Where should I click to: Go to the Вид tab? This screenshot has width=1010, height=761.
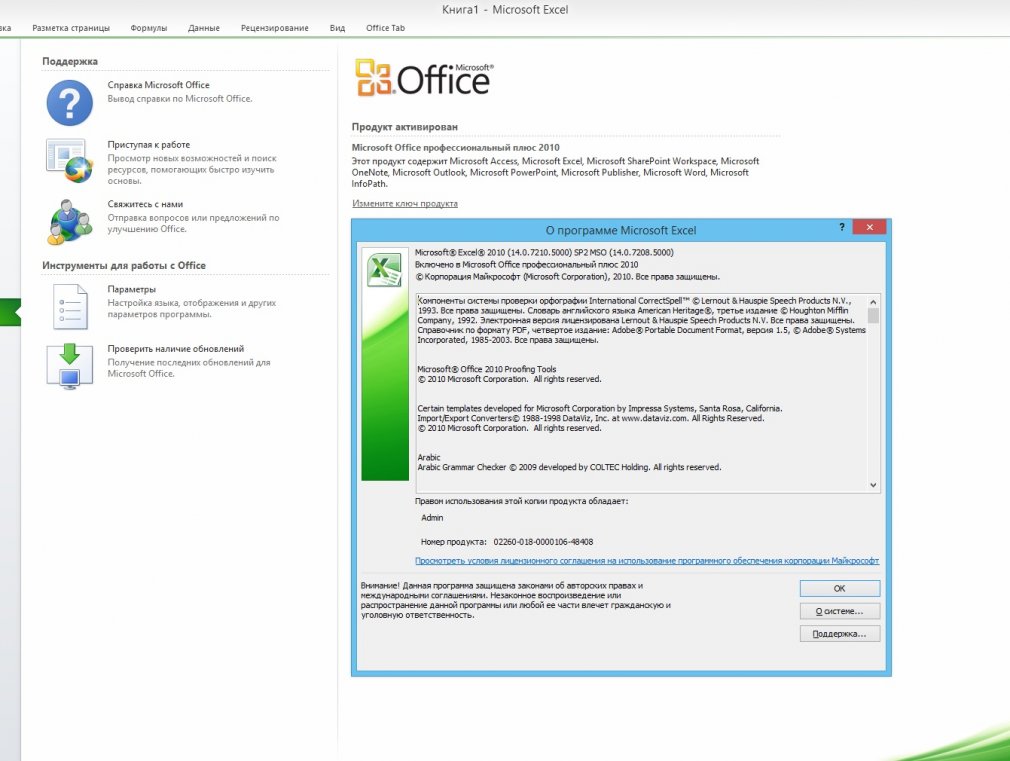click(x=337, y=28)
